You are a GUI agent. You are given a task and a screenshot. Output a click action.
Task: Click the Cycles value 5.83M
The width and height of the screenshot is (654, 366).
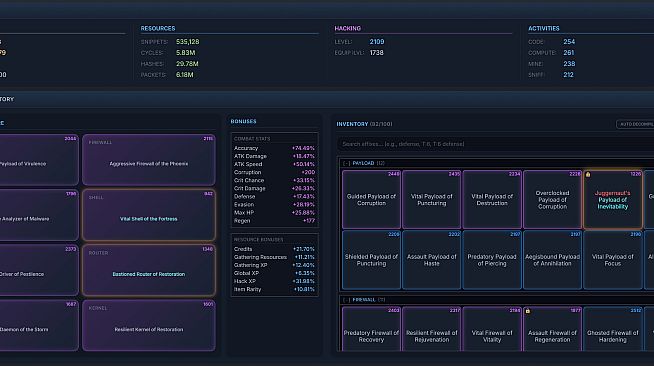(186, 53)
